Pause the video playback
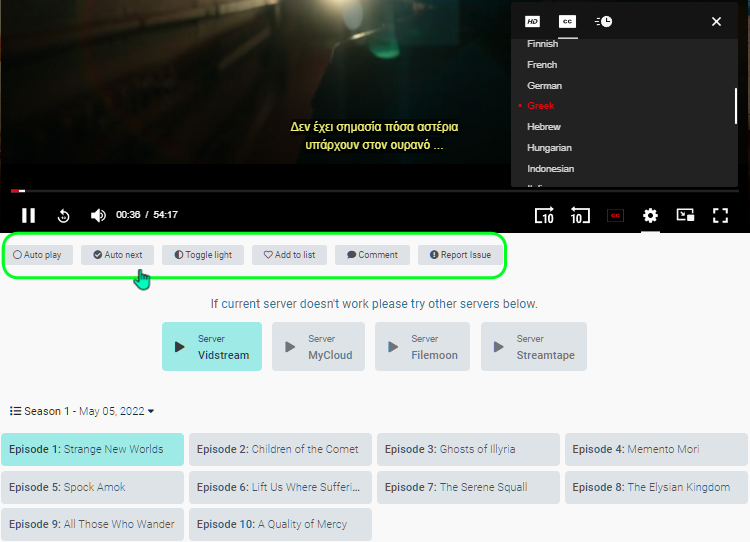The height and width of the screenshot is (542, 750). click(x=28, y=215)
